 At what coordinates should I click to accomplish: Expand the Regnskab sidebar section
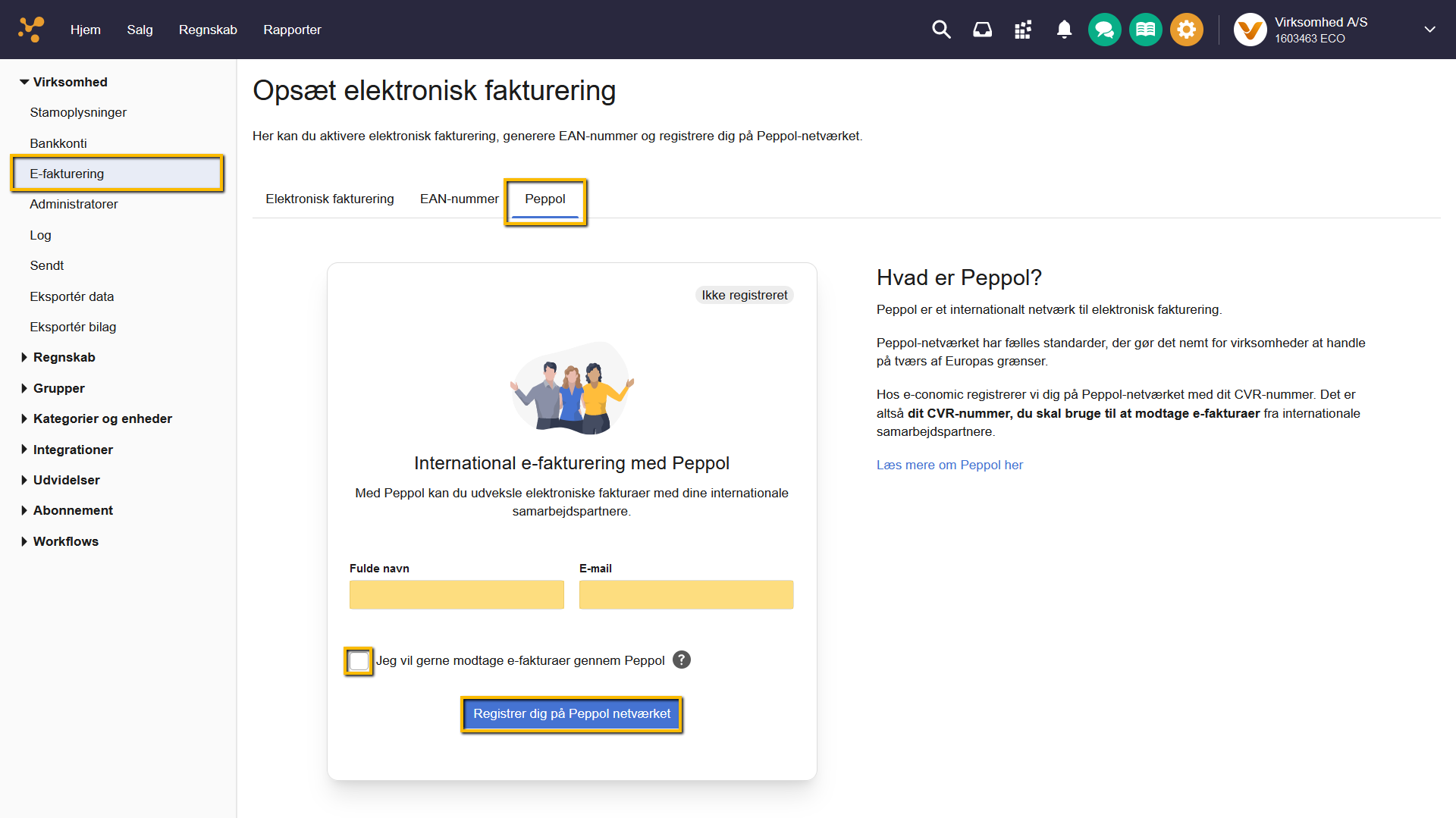click(x=64, y=357)
